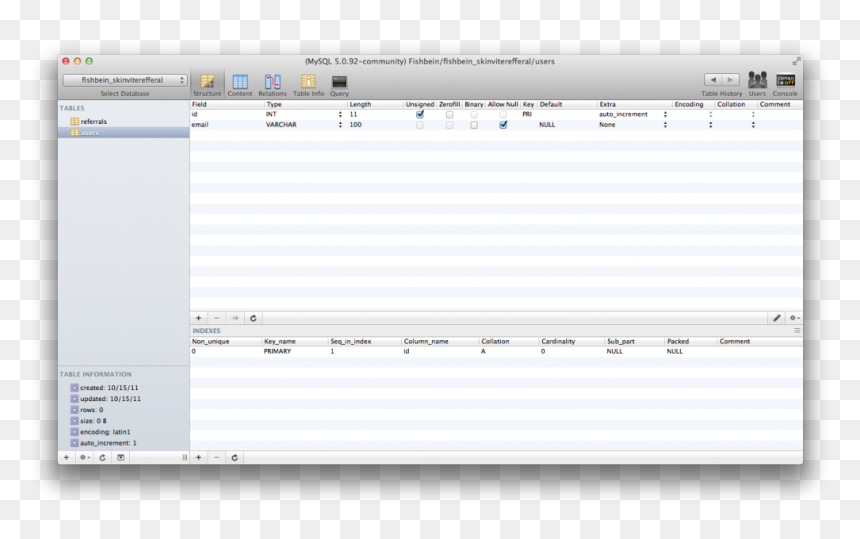
Task: Open the Structure view
Action: click(x=207, y=85)
